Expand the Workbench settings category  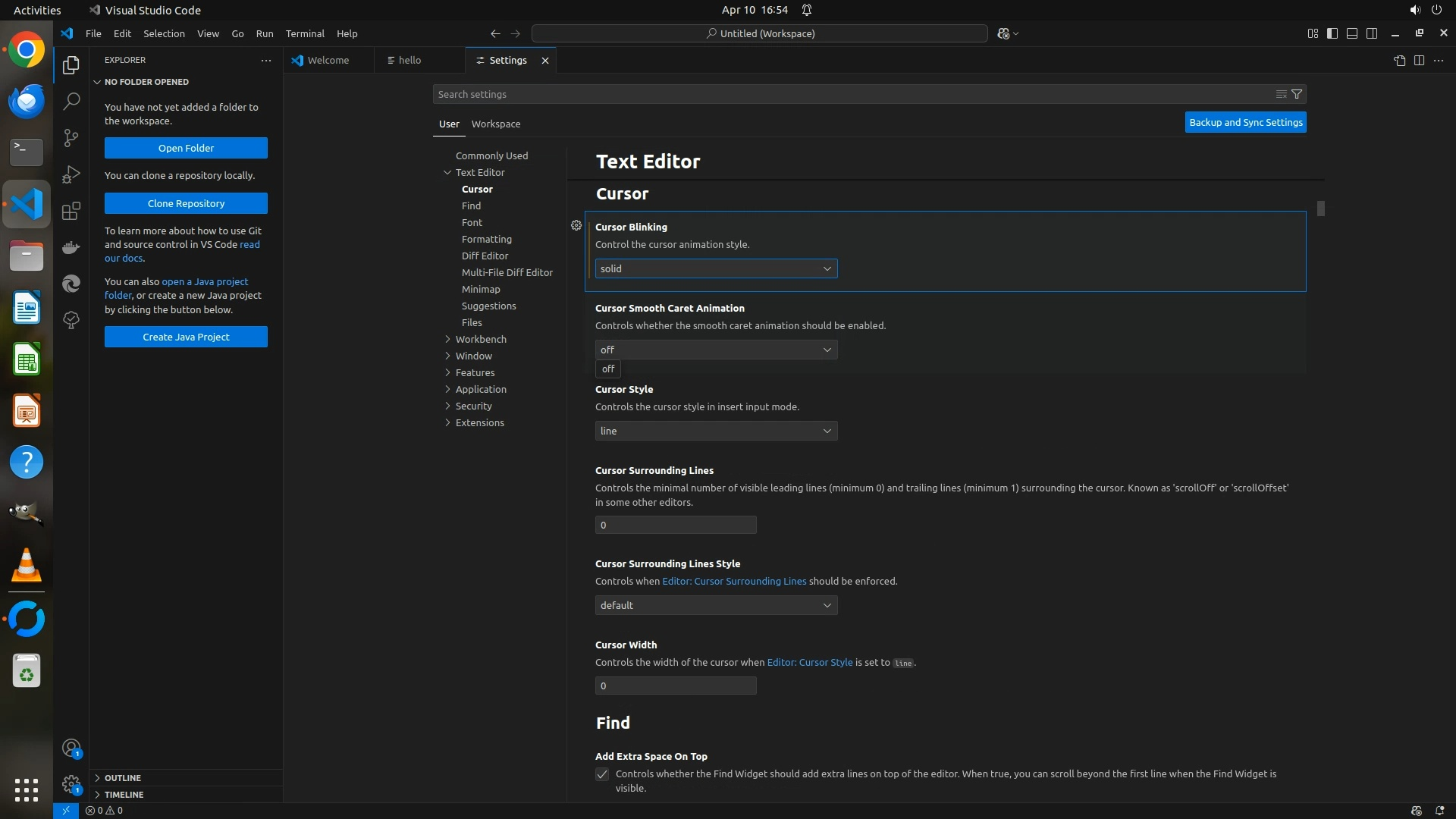coord(481,339)
